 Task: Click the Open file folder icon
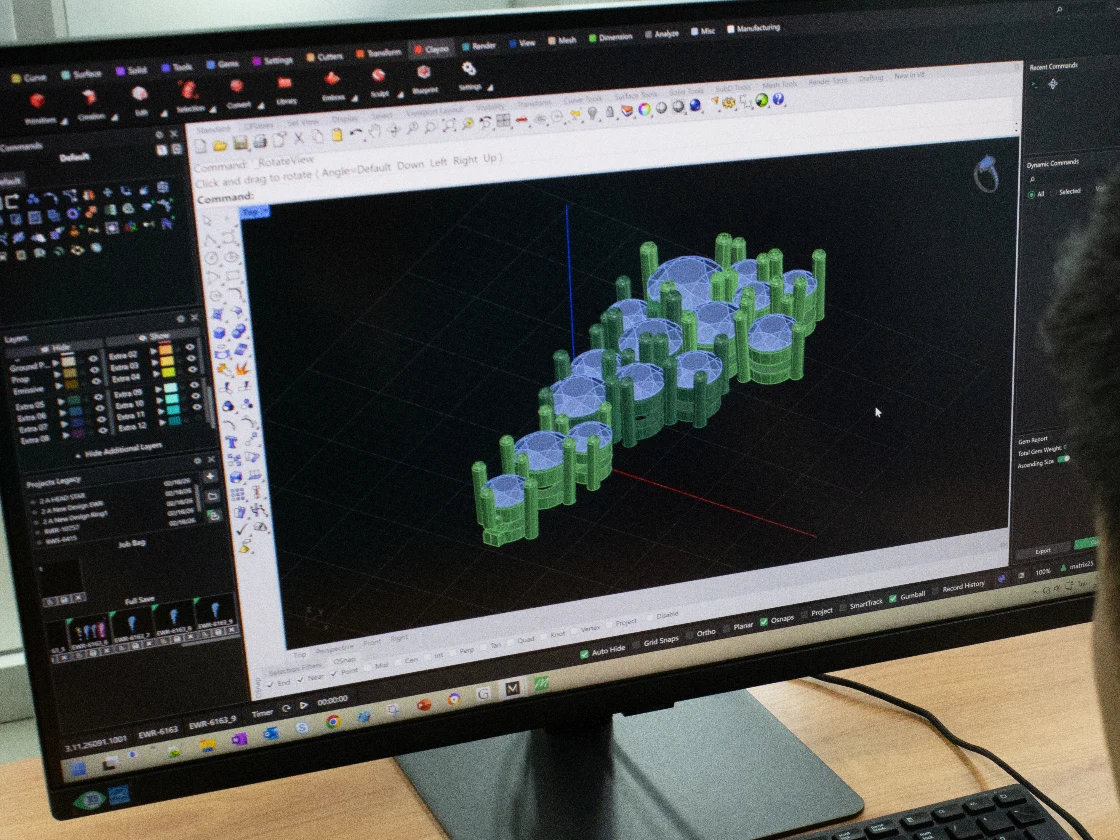tap(219, 145)
